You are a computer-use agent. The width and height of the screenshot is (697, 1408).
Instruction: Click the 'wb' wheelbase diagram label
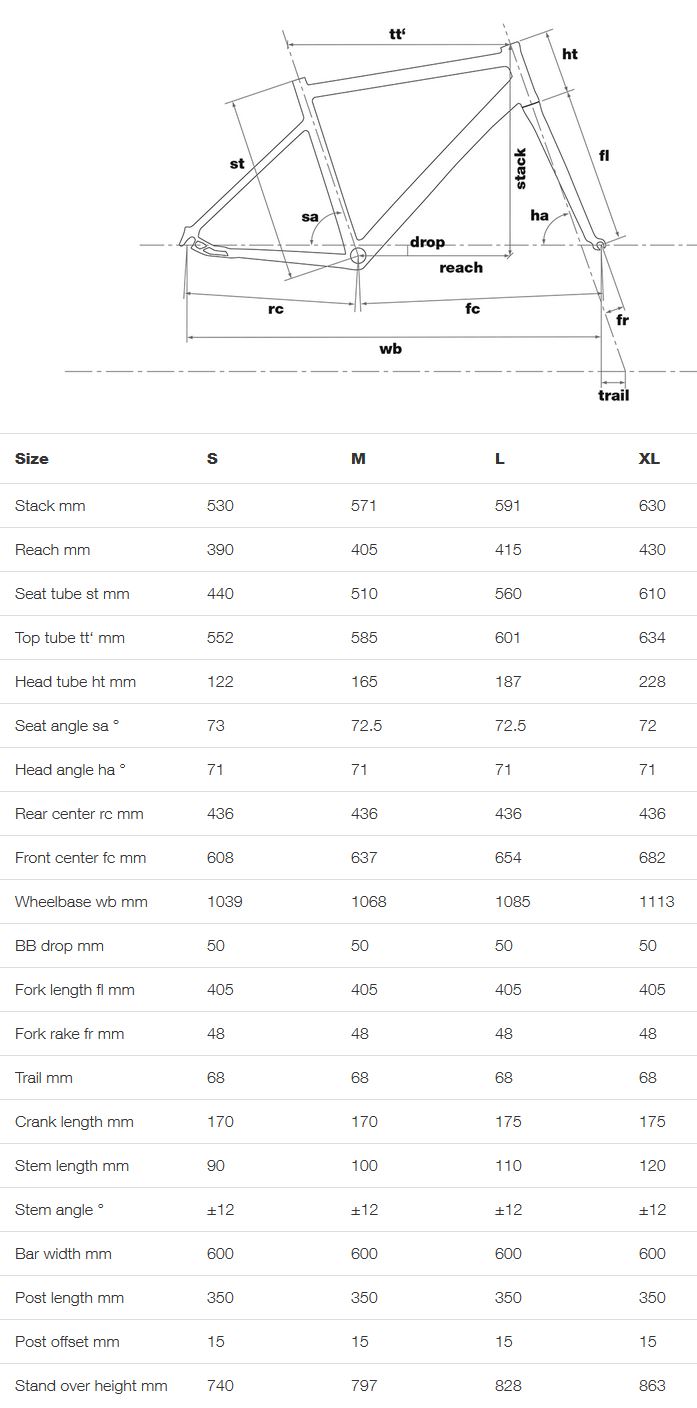pos(390,349)
